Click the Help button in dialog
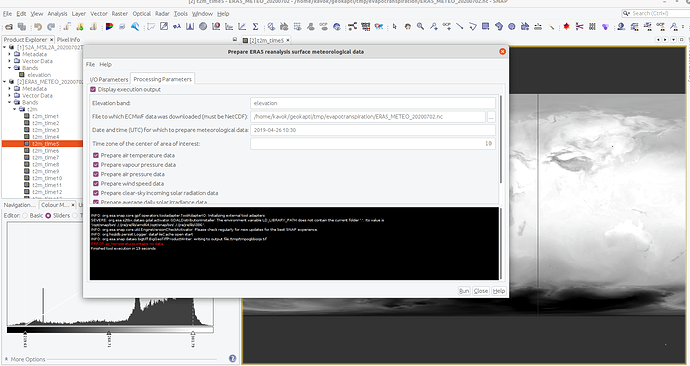 click(499, 291)
